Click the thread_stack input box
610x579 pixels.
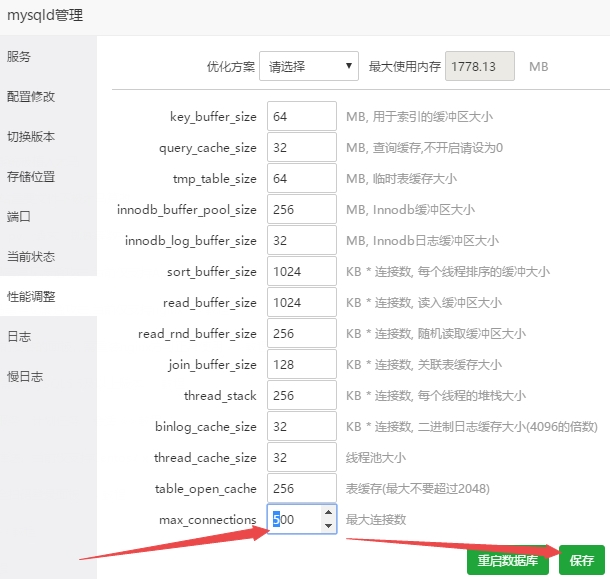pyautogui.click(x=302, y=395)
